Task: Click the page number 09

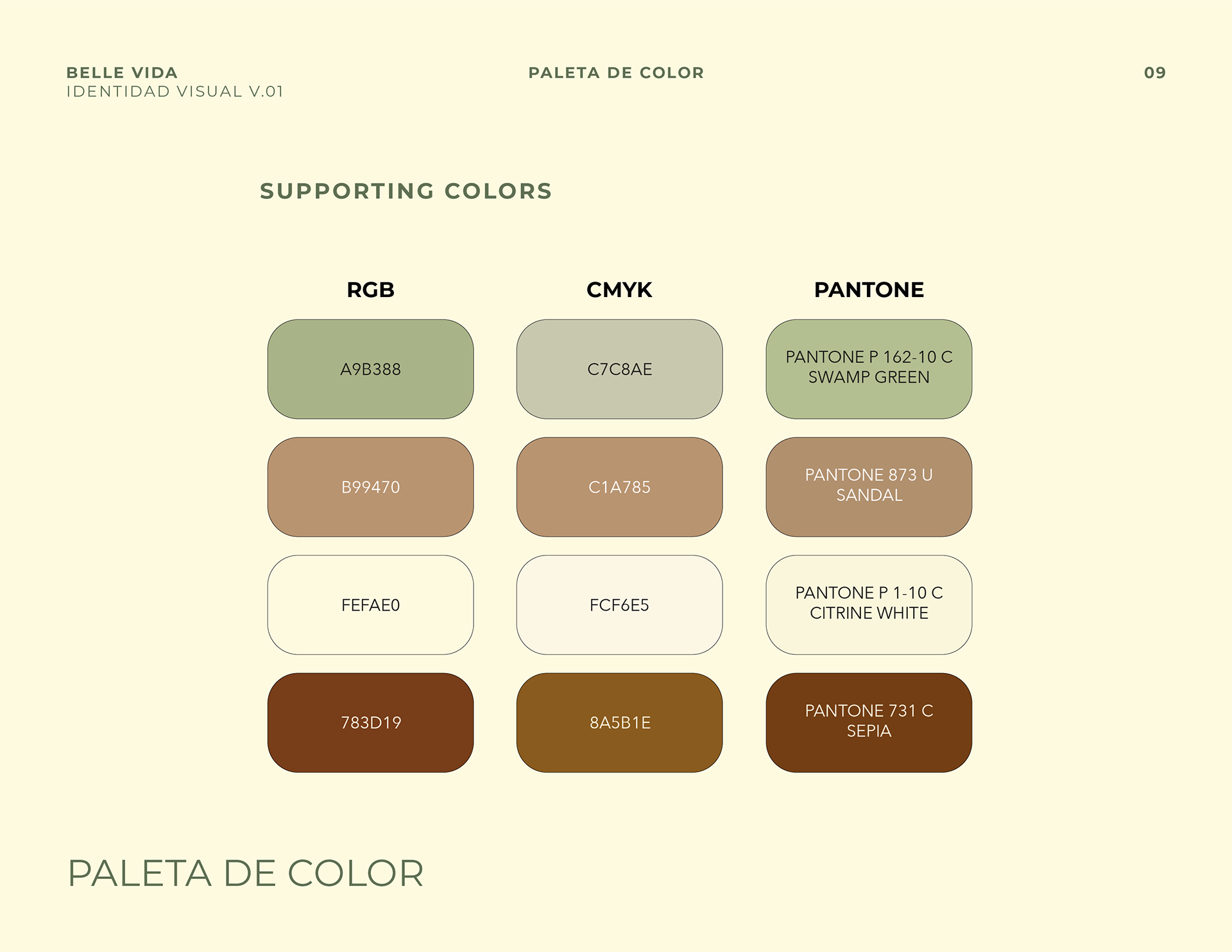Action: click(1154, 72)
